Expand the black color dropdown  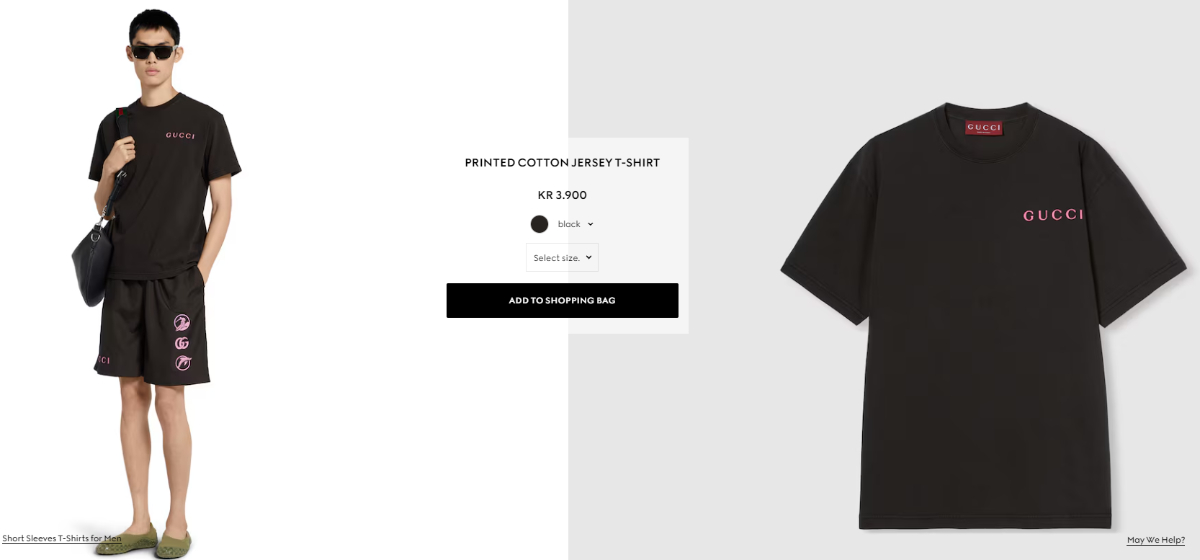(575, 224)
